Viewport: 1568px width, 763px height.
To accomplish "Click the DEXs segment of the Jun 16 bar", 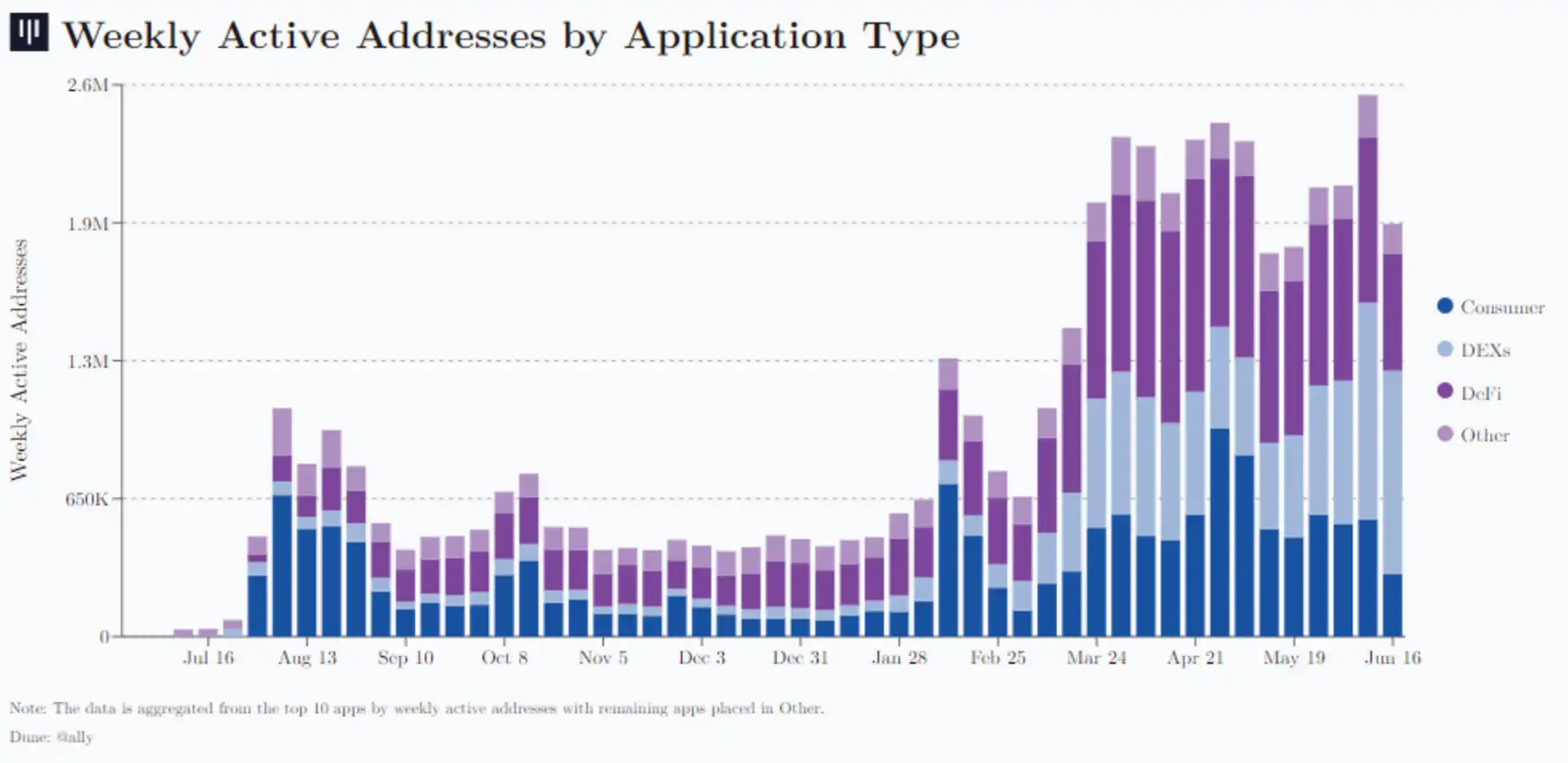I will tap(1393, 472).
